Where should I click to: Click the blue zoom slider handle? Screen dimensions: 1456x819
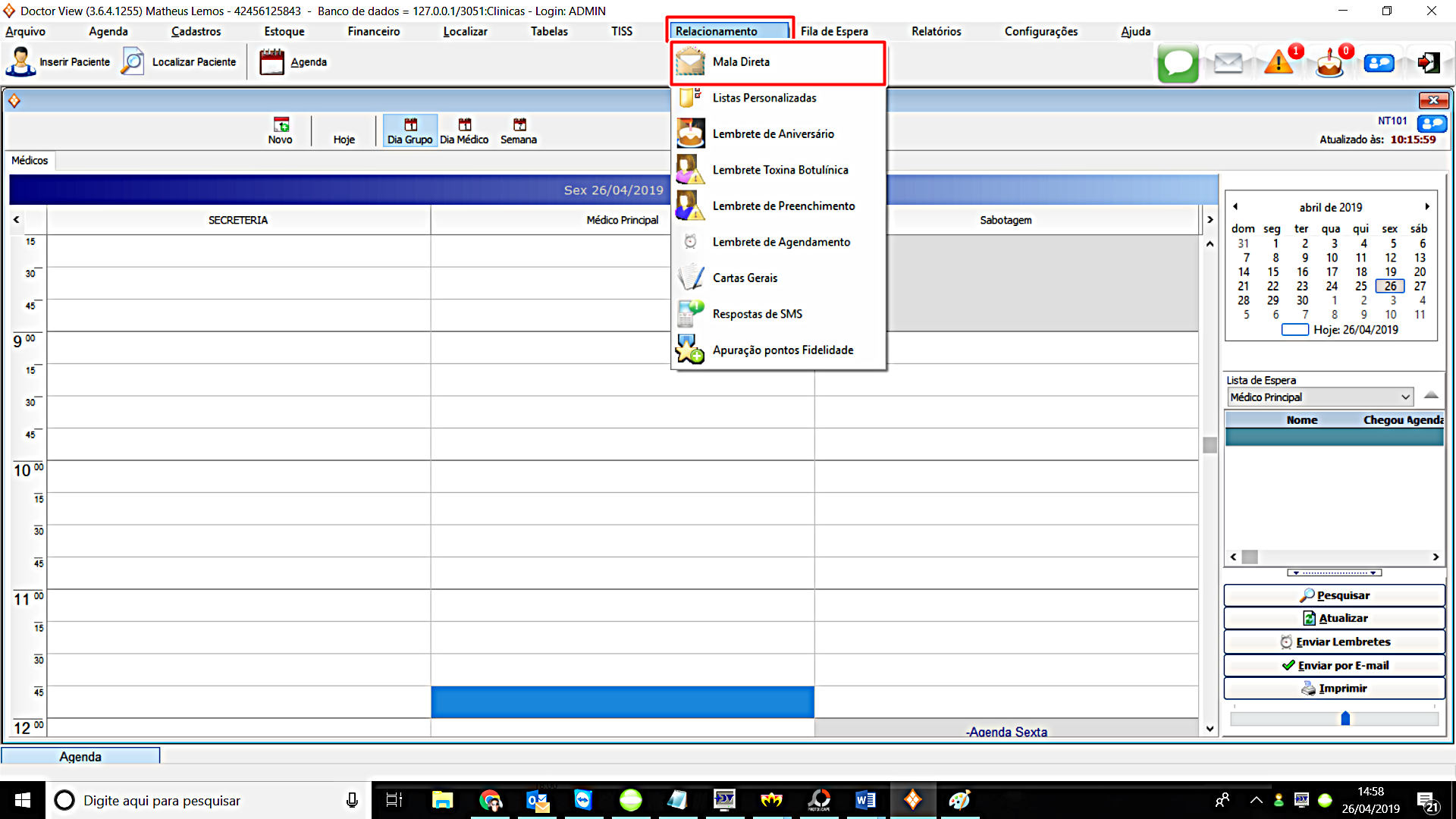1345,718
